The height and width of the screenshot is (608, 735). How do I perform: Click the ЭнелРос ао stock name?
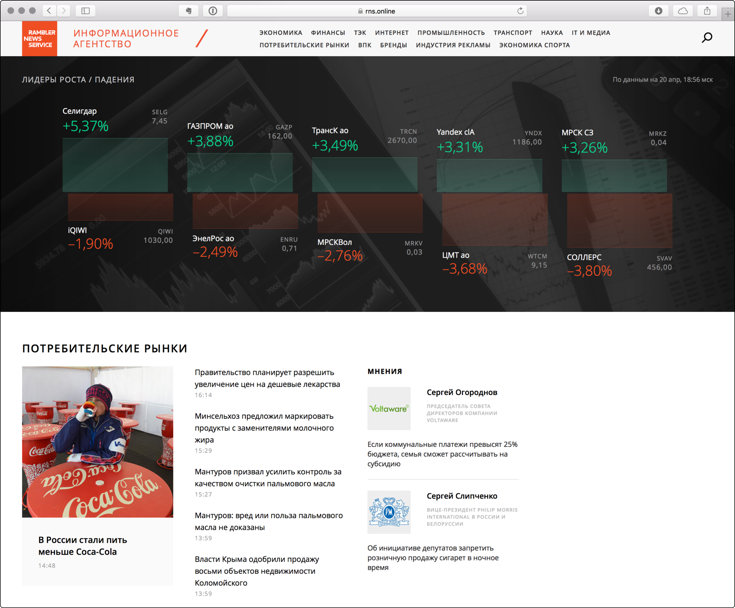tap(213, 238)
